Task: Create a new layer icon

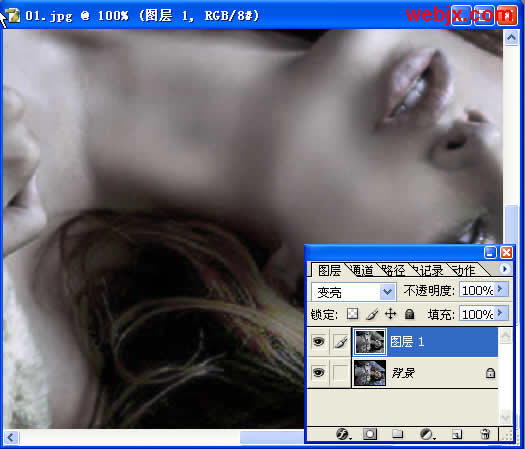Action: (457, 434)
